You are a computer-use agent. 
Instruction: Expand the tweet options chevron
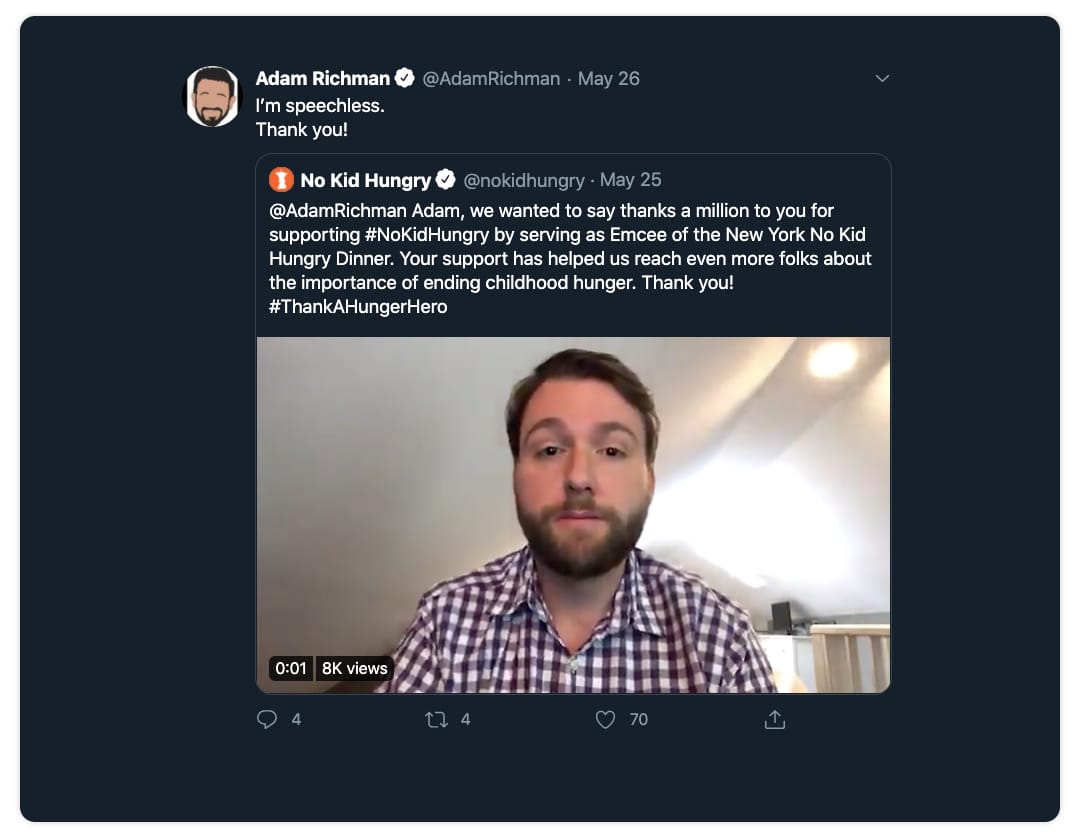[882, 79]
